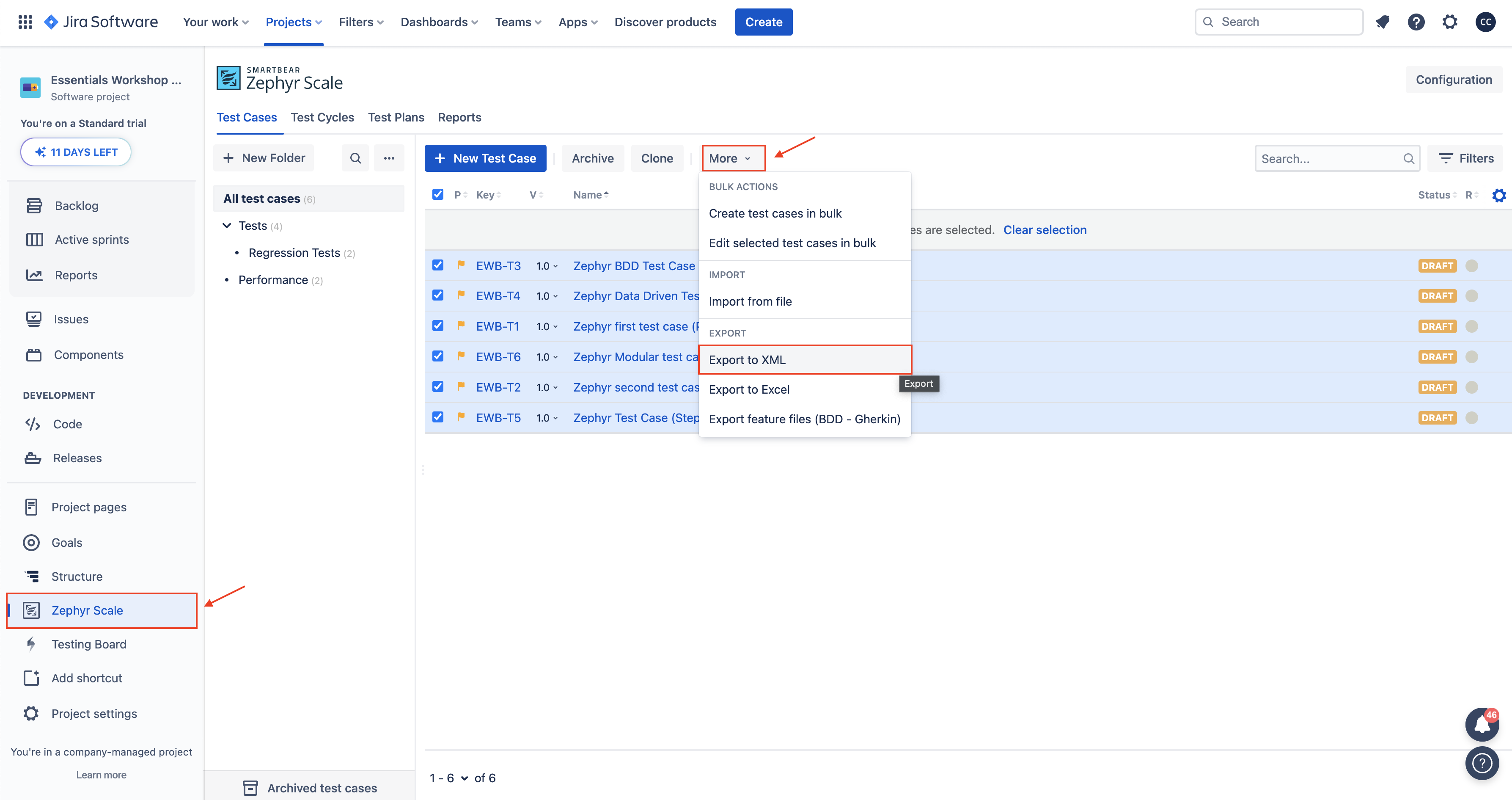The height and width of the screenshot is (800, 1512).
Task: Choose Export to XML
Action: tap(805, 359)
